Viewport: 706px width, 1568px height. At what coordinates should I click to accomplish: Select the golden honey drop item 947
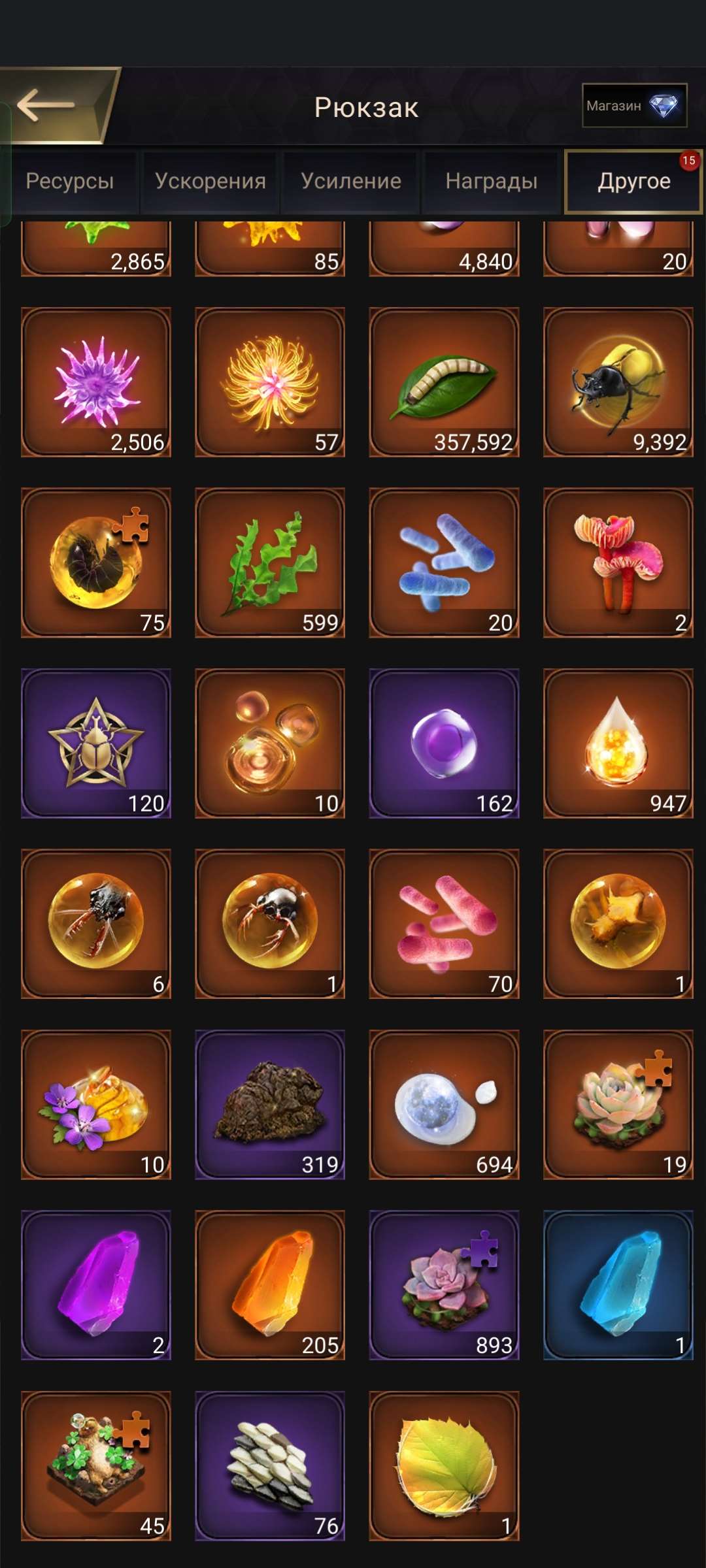(618, 743)
